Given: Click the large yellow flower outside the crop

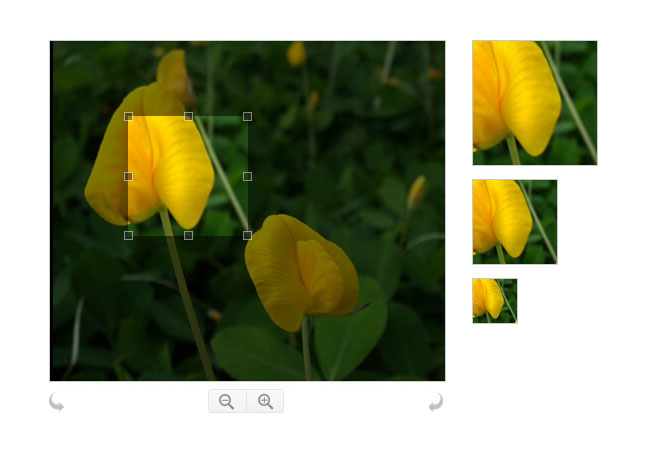Looking at the screenshot, I should [300, 272].
